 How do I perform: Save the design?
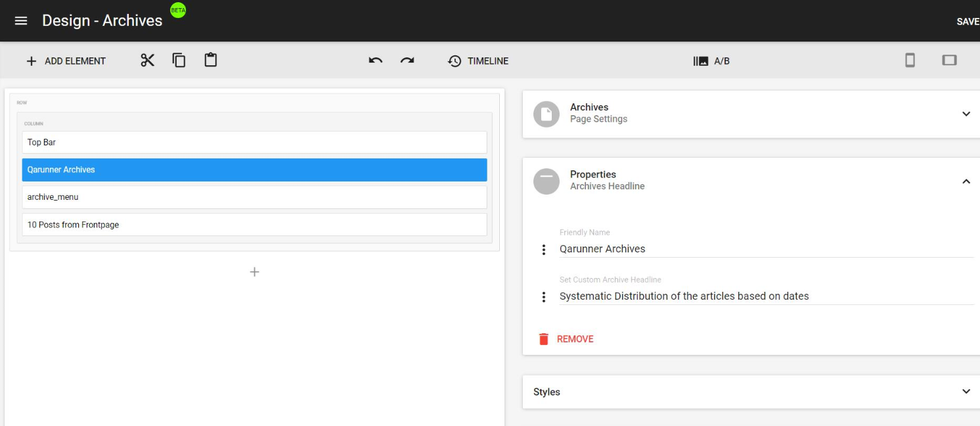967,21
